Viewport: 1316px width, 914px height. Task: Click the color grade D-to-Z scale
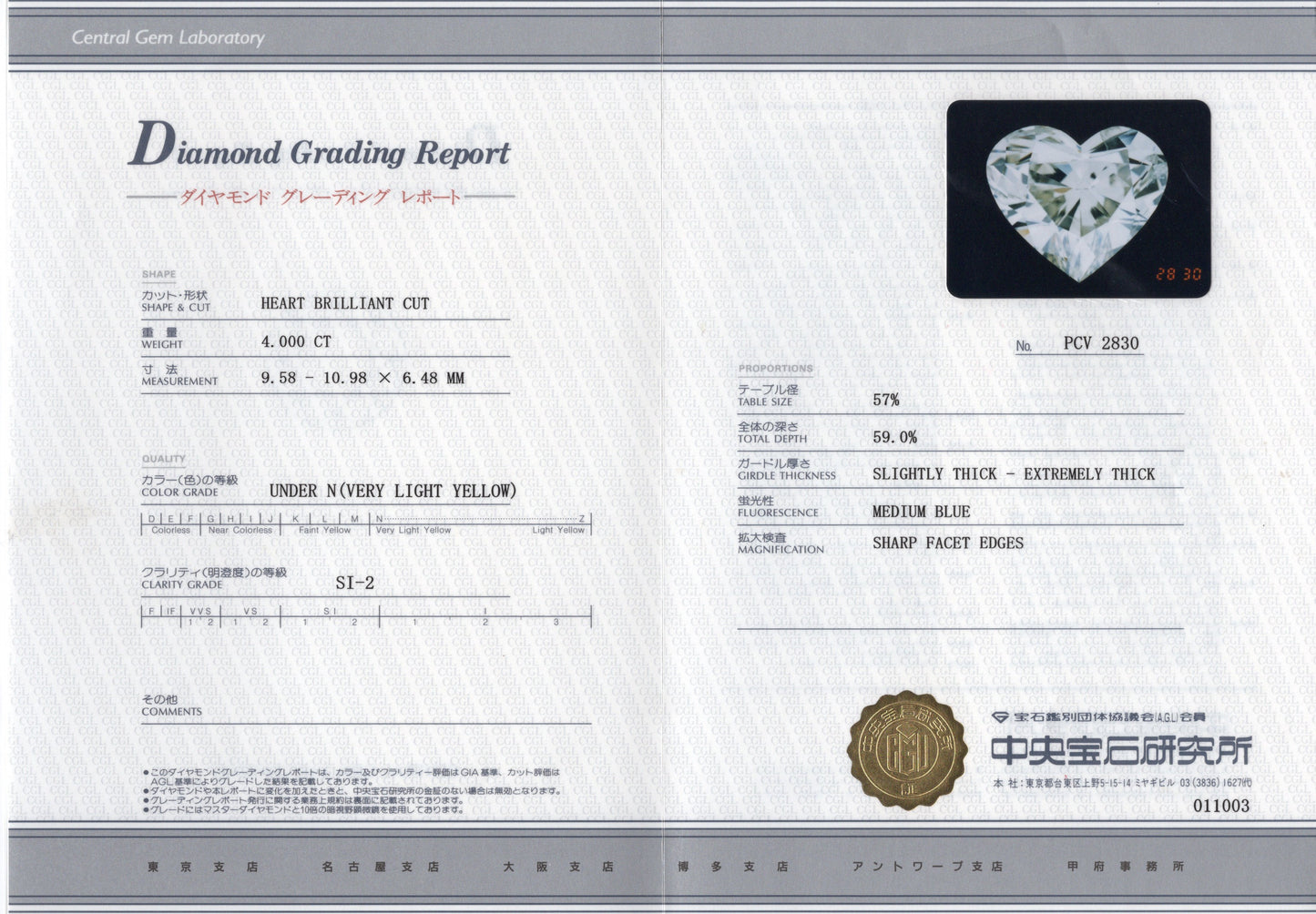tap(366, 523)
